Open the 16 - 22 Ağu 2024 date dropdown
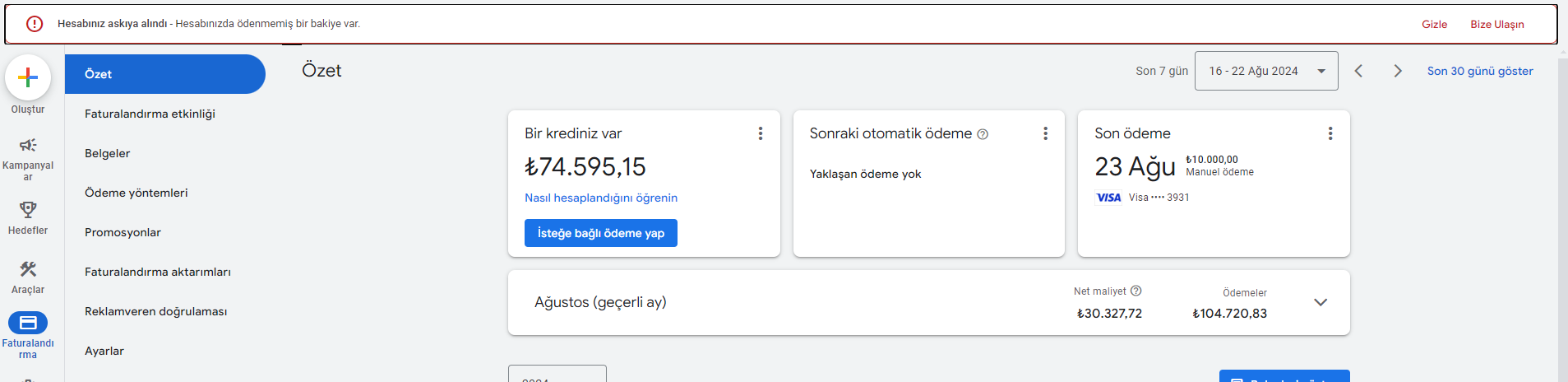Image resolution: width=1568 pixels, height=382 pixels. click(1266, 71)
